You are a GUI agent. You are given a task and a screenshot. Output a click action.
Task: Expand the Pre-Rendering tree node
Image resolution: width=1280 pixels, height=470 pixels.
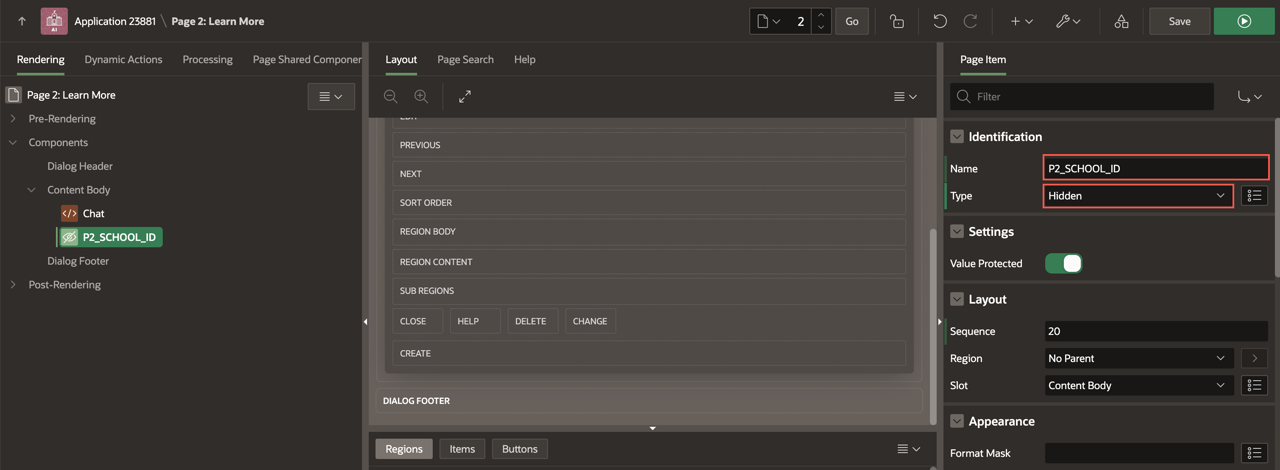pos(13,119)
